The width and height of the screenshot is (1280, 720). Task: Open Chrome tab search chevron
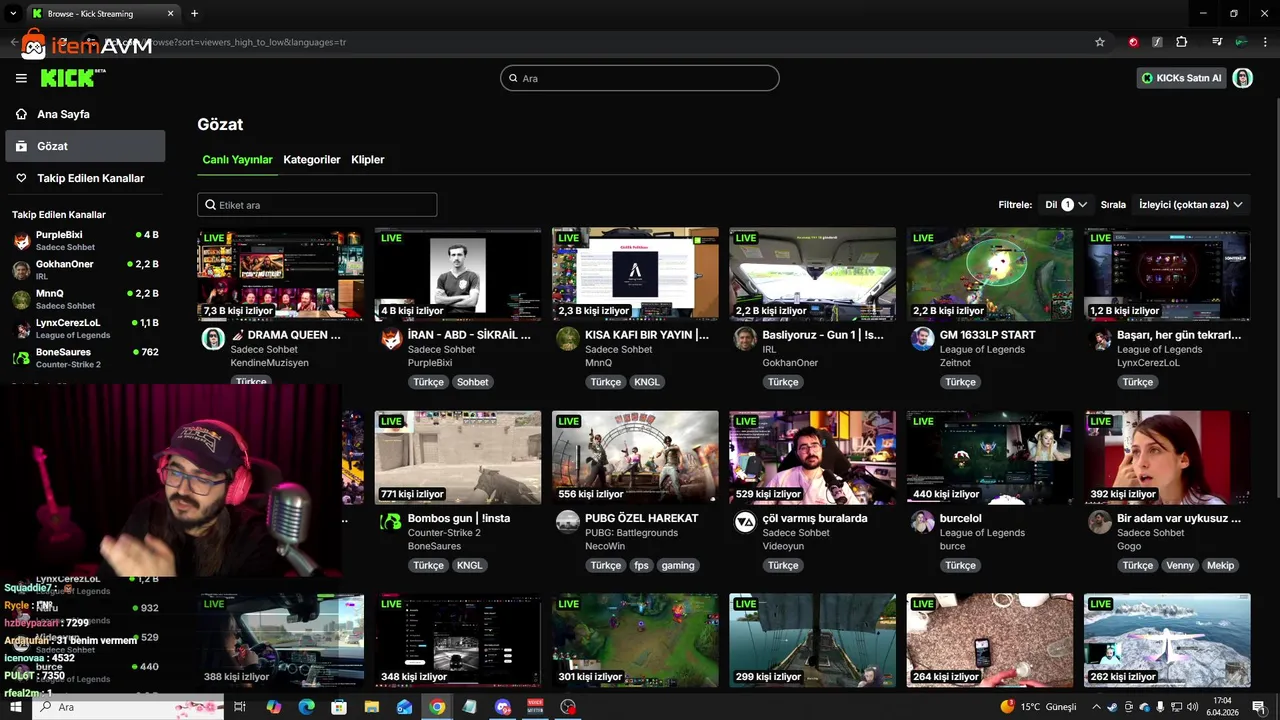[13, 13]
